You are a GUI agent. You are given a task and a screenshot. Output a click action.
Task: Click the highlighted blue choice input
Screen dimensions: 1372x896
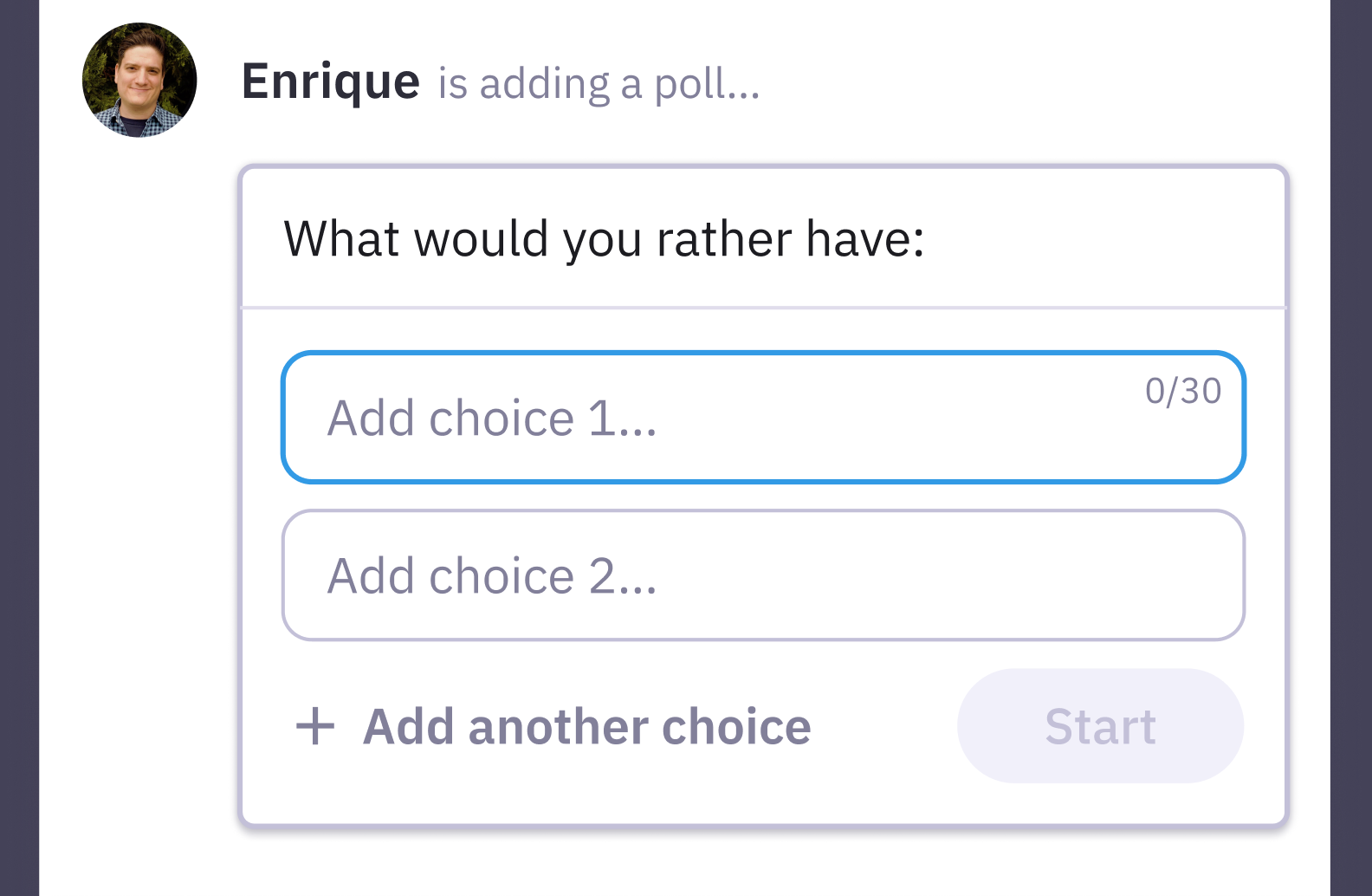762,416
